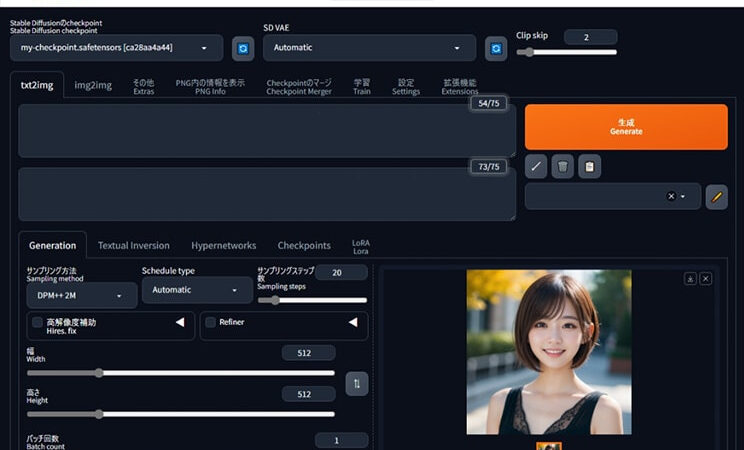The height and width of the screenshot is (450, 744).
Task: Select the Textual Inversion sub-tab
Action: coord(134,245)
